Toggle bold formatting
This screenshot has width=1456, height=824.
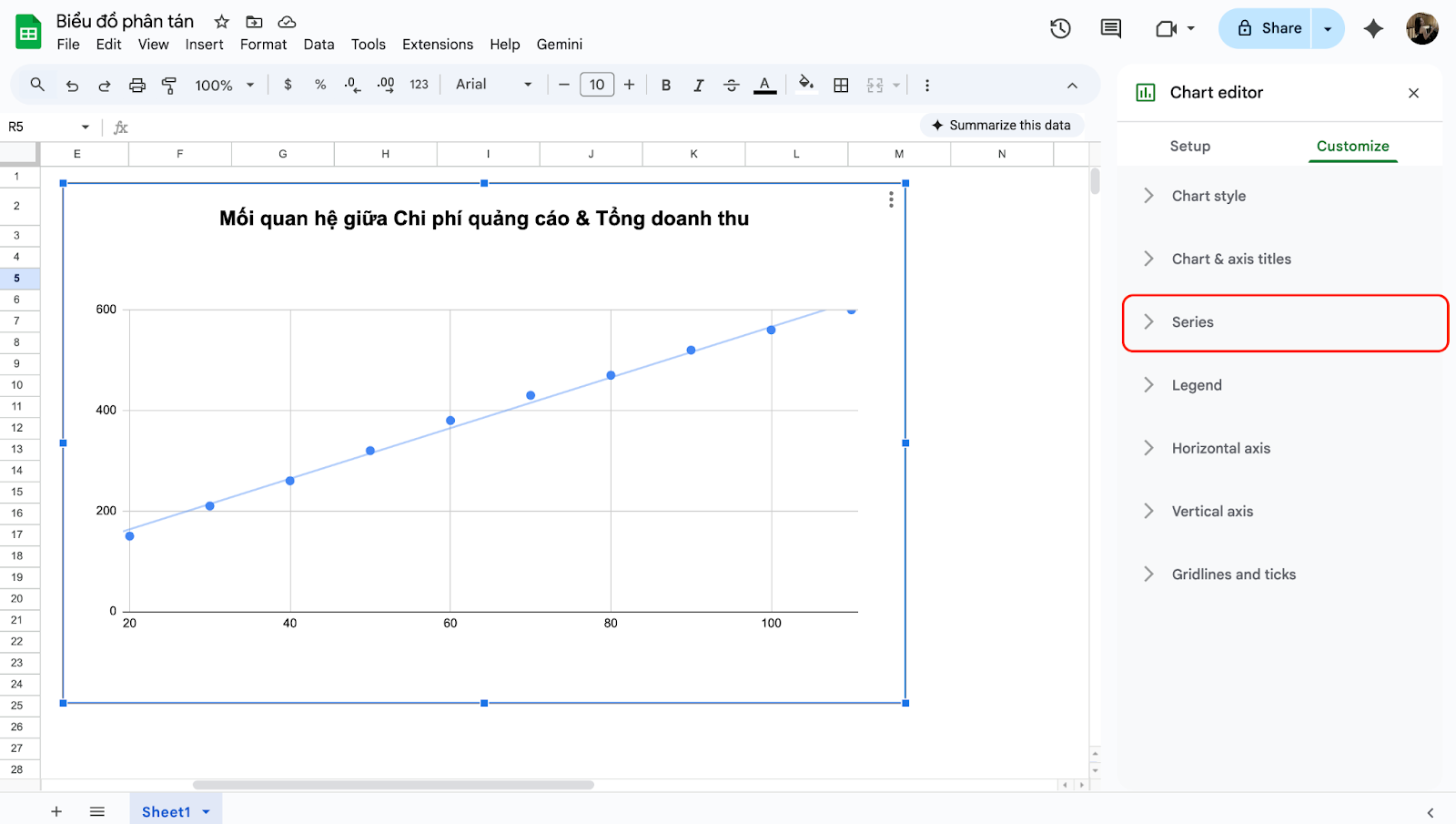point(666,86)
